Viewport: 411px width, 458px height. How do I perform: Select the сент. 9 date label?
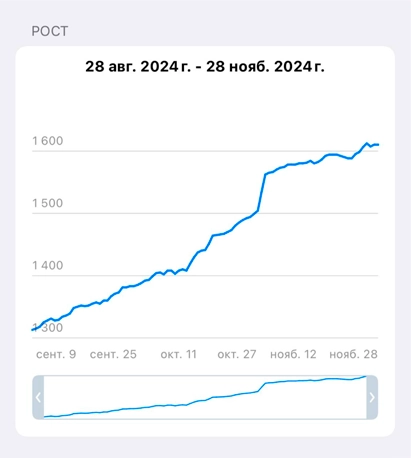pyautogui.click(x=56, y=354)
